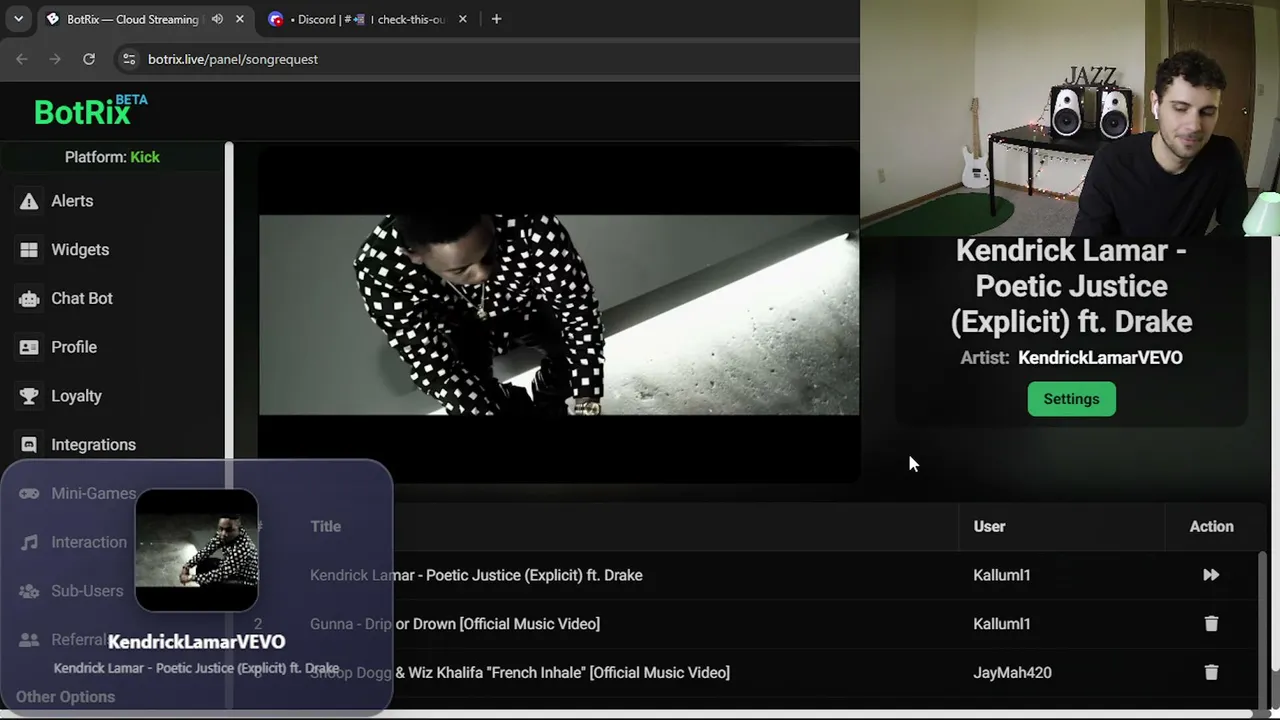Click the Platform: Kick label
1280x720 pixels.
(x=112, y=157)
